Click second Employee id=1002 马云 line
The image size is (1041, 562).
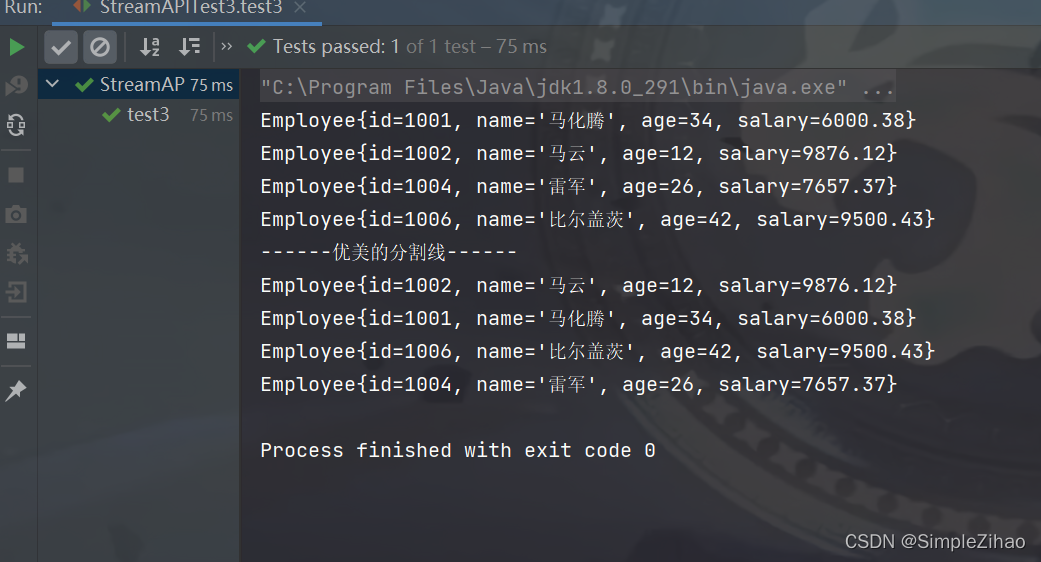(579, 285)
